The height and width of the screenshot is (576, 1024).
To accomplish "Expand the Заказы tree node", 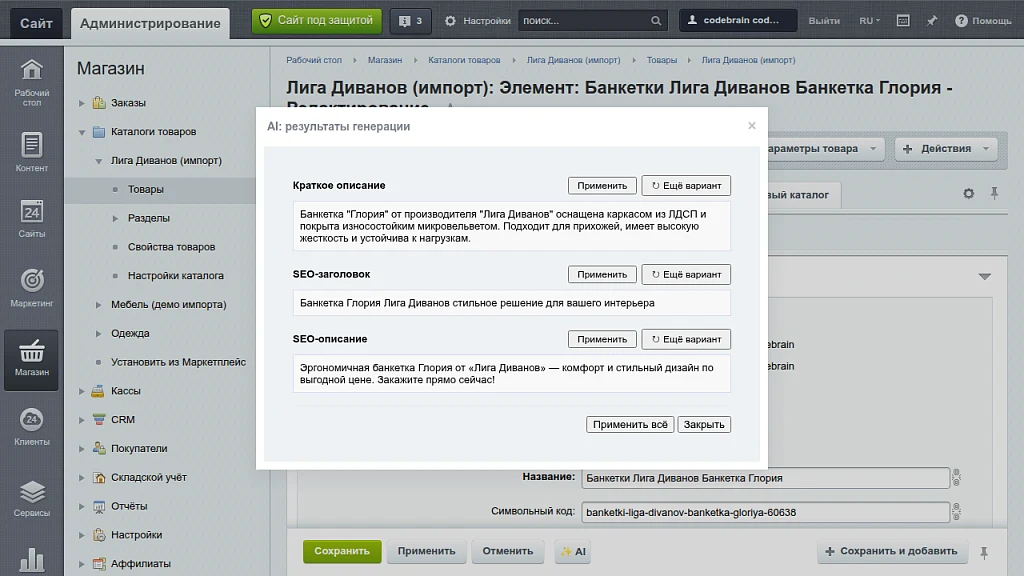I will tap(82, 103).
